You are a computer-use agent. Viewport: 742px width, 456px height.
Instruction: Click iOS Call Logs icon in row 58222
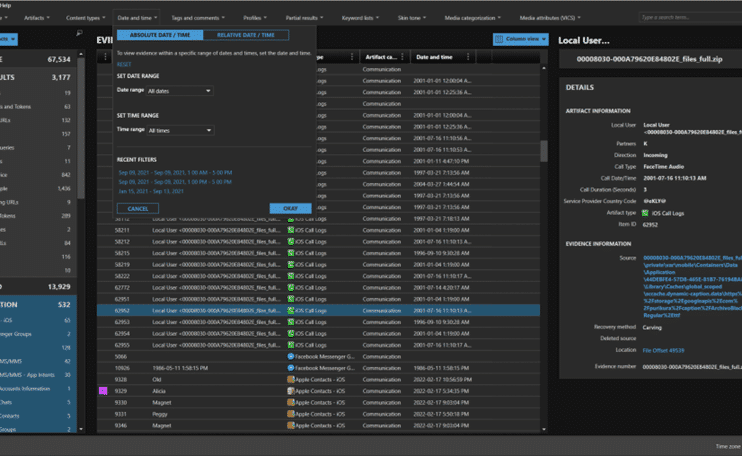(x=291, y=276)
